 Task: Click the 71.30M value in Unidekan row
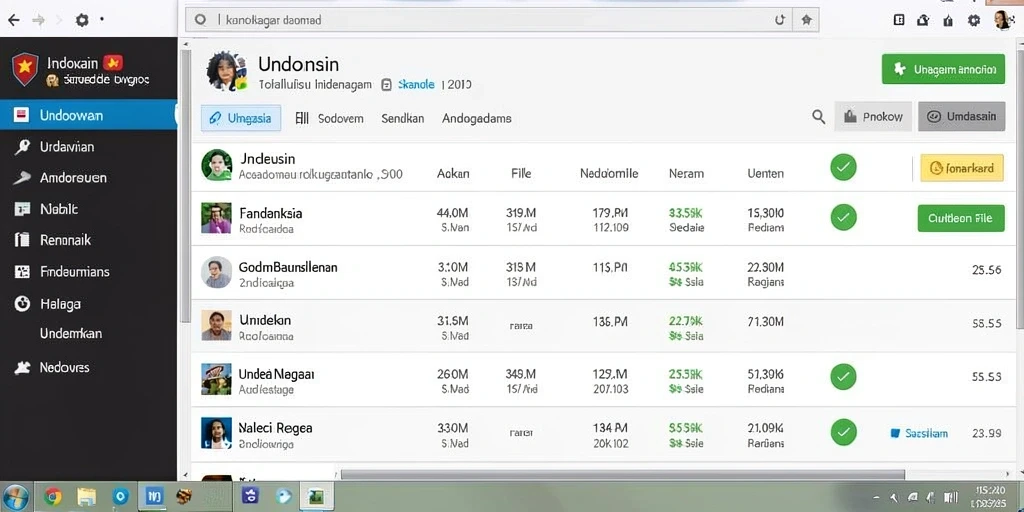coord(766,321)
